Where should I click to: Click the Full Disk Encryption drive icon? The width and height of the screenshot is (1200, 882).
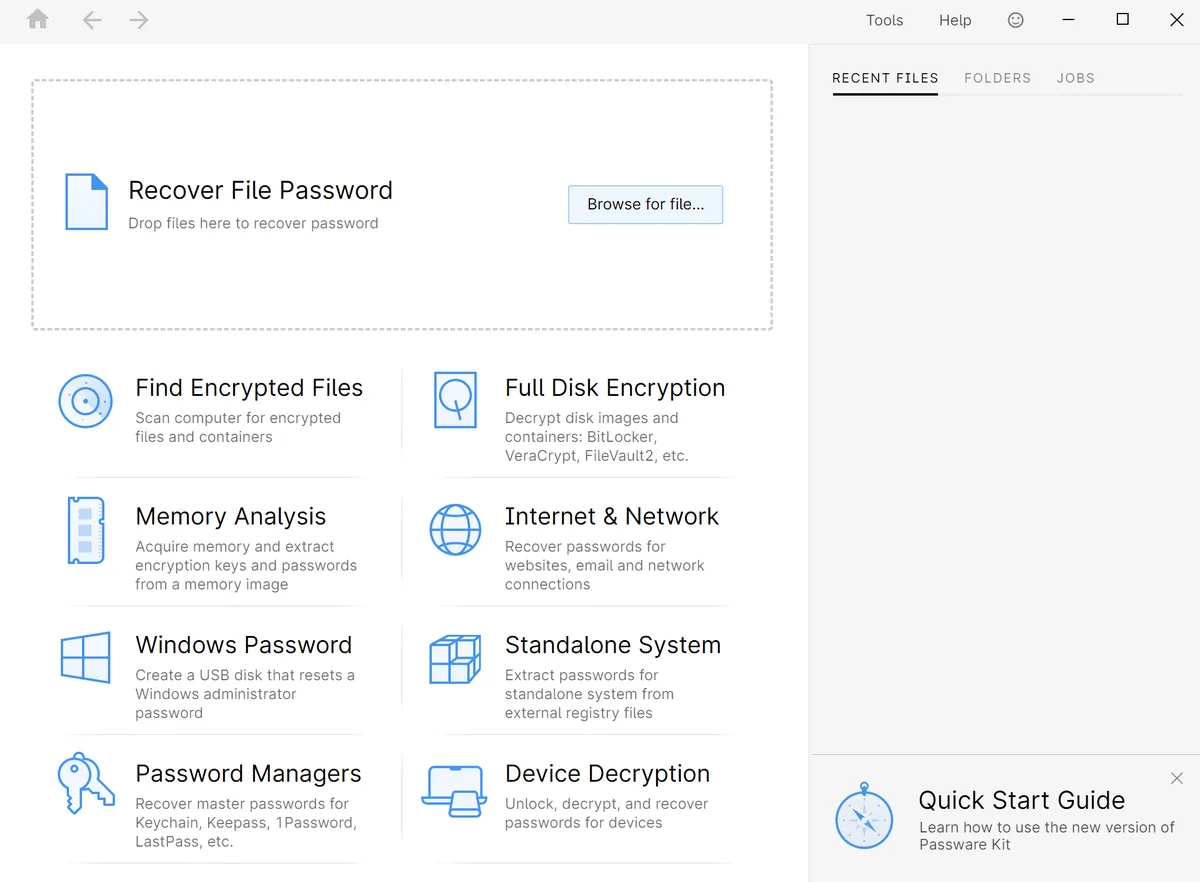455,400
